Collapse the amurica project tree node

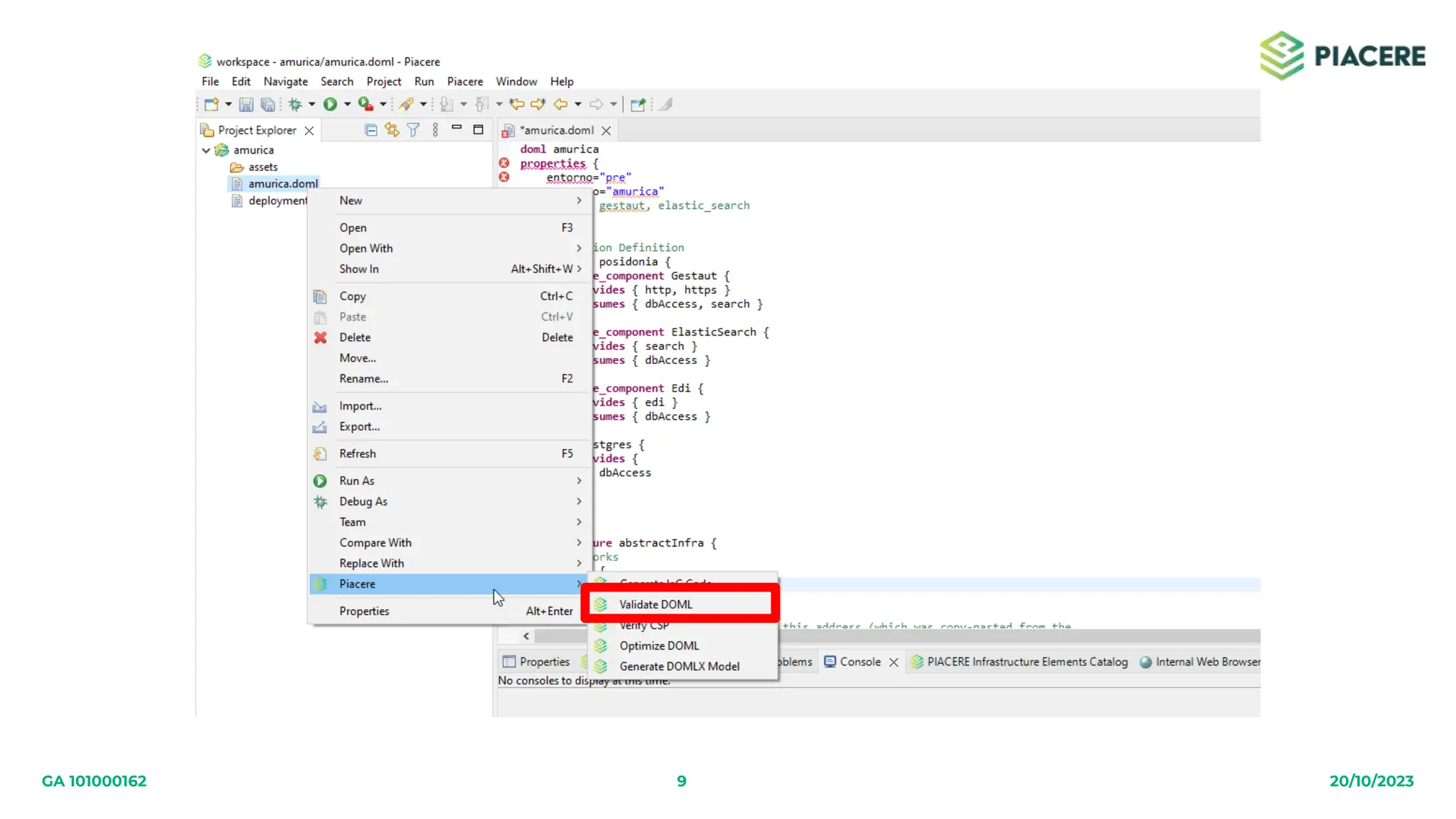pyautogui.click(x=206, y=150)
